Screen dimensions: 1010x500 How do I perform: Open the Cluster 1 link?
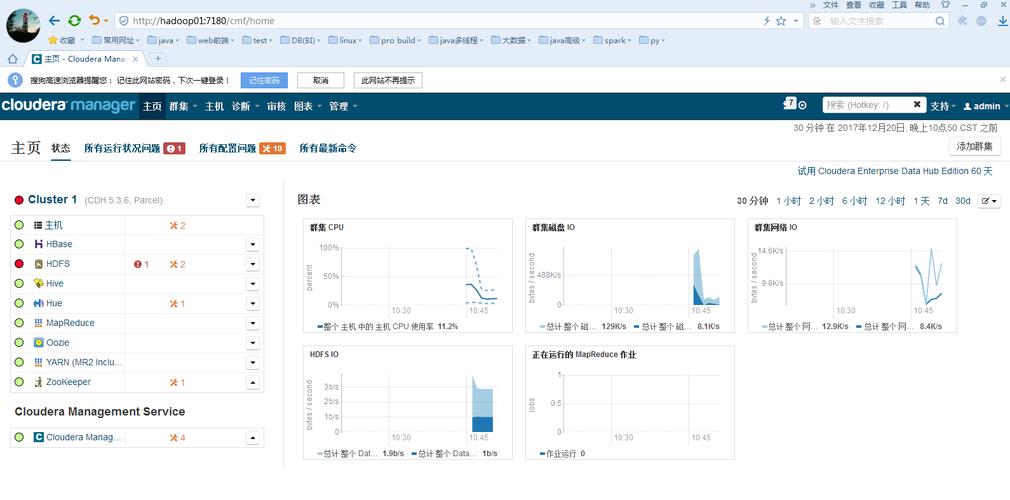(52, 200)
